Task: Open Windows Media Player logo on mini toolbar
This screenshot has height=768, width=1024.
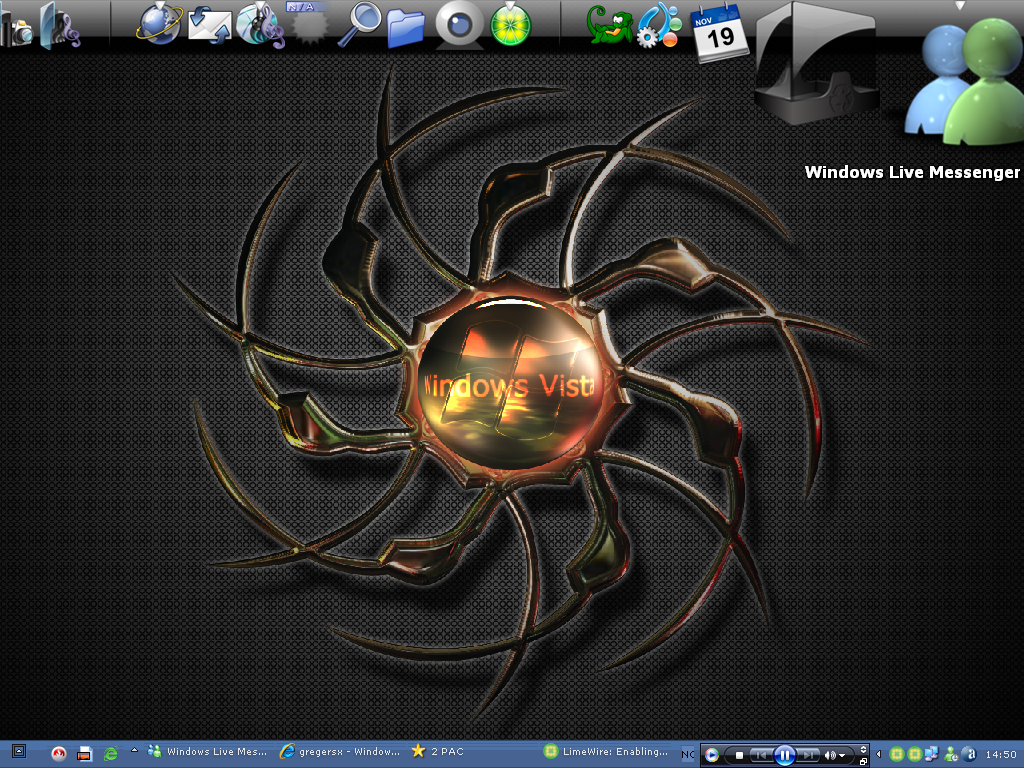Action: (711, 755)
